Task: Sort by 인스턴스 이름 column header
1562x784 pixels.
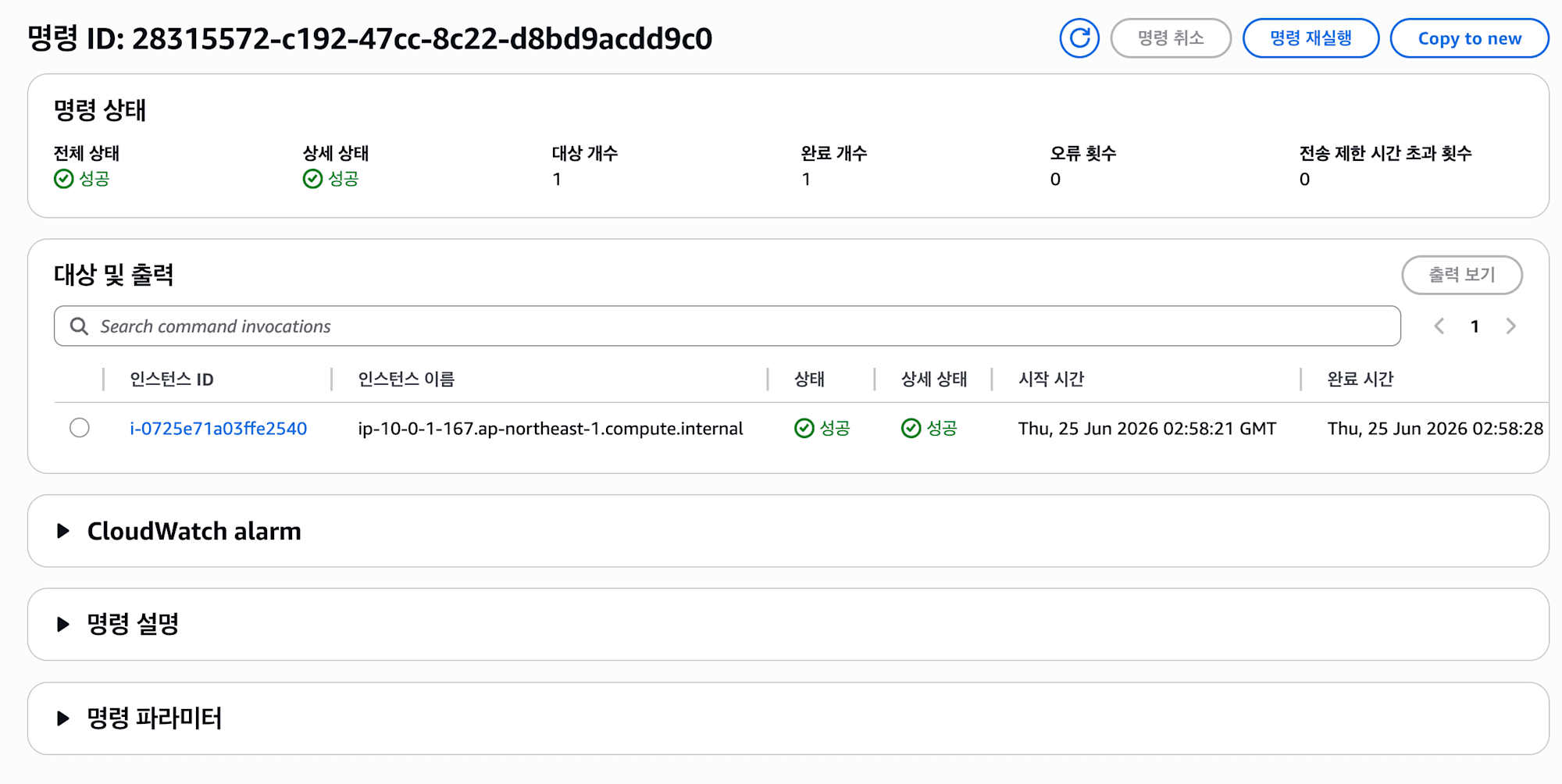Action: tap(406, 380)
